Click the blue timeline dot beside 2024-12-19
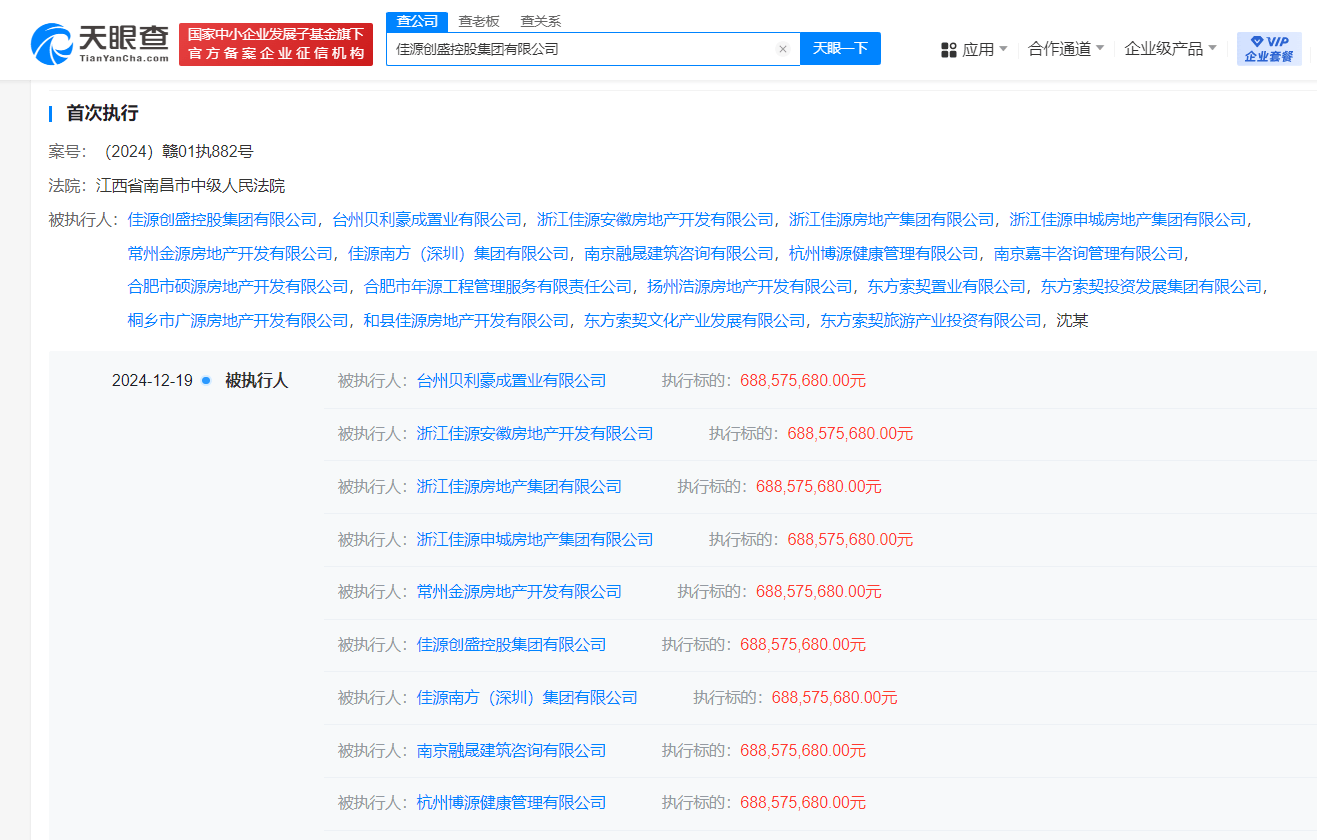Screen dimensions: 1317x840 pos(206,380)
